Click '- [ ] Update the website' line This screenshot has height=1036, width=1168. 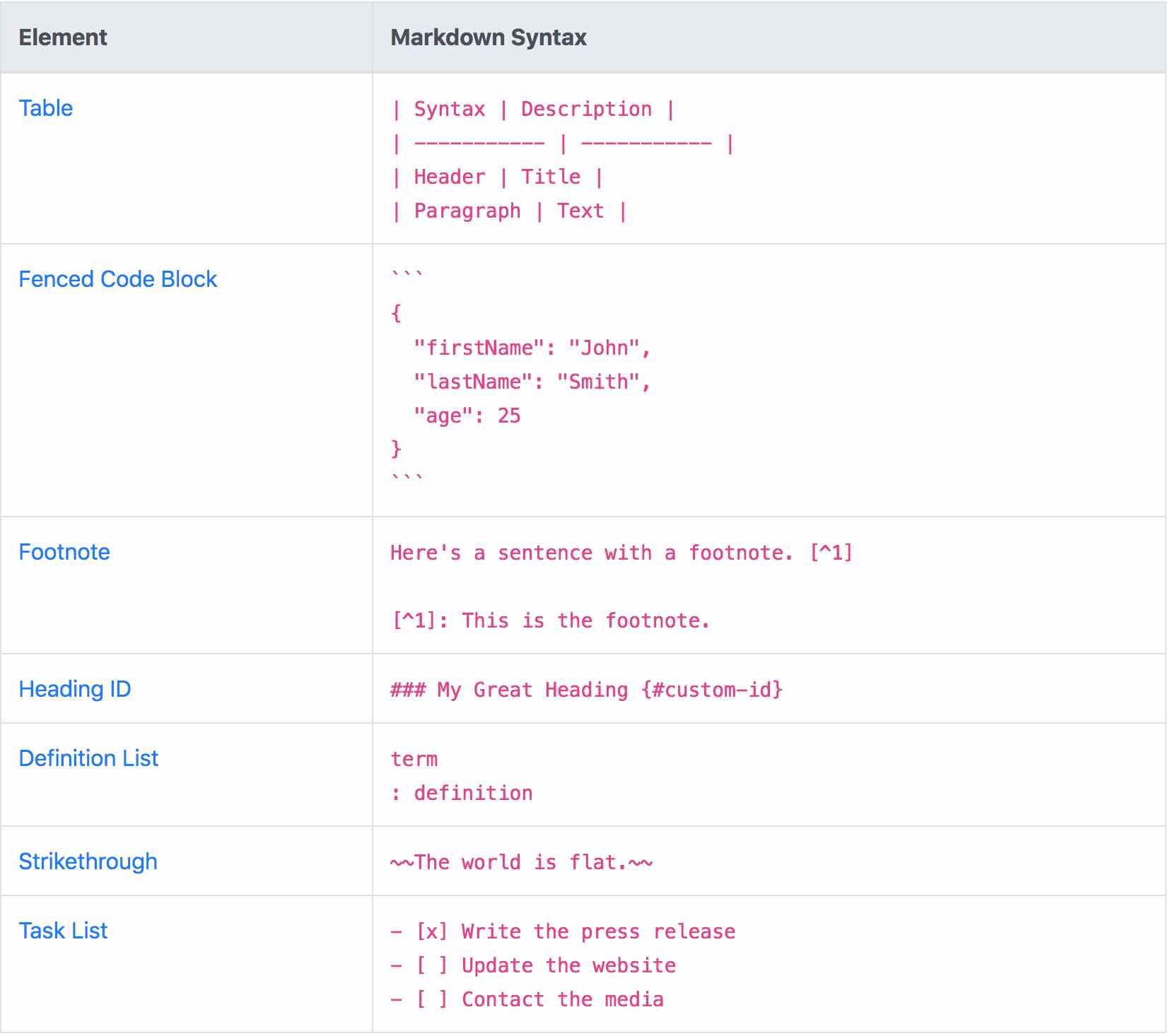tap(533, 966)
